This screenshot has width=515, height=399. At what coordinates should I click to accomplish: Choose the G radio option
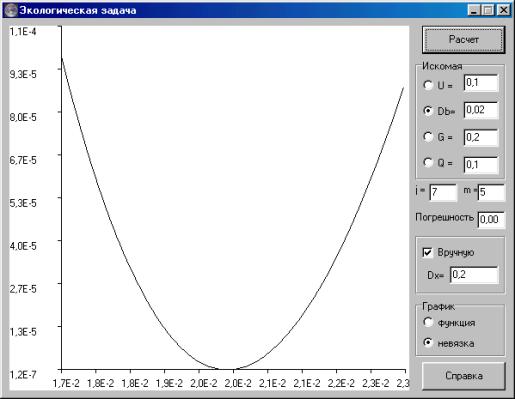click(428, 137)
